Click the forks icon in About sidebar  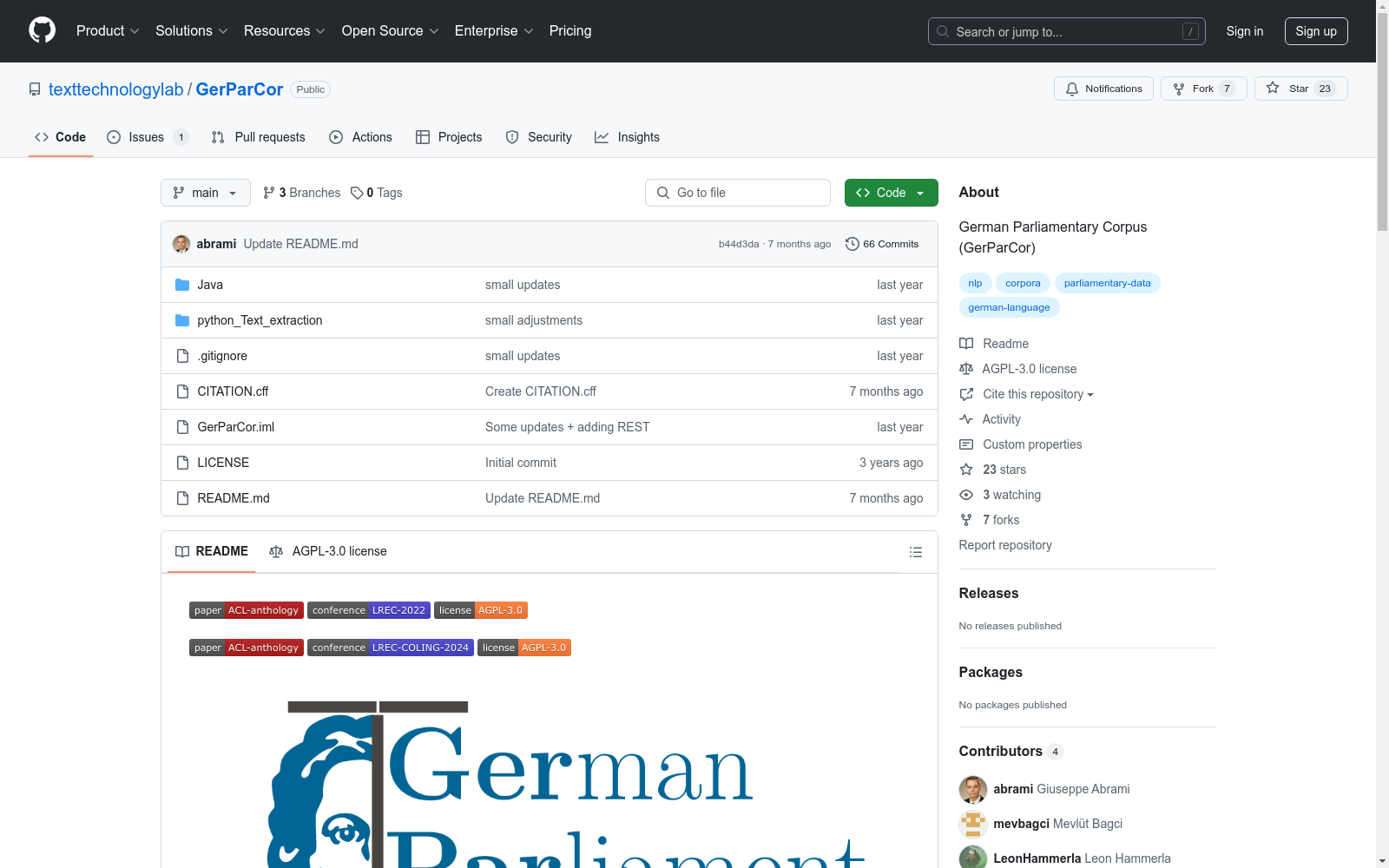coord(966,520)
